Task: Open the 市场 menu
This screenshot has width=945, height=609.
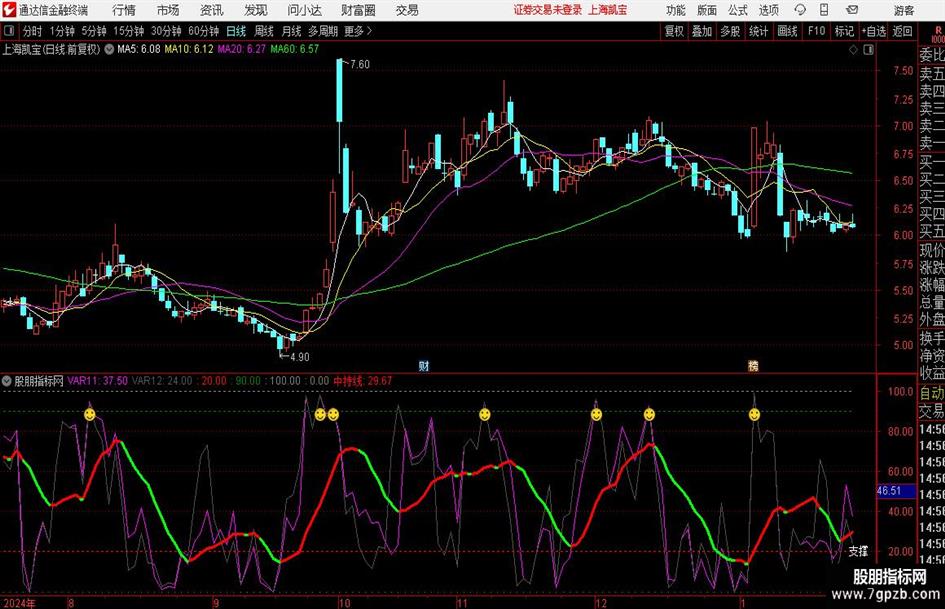Action: 168,10
